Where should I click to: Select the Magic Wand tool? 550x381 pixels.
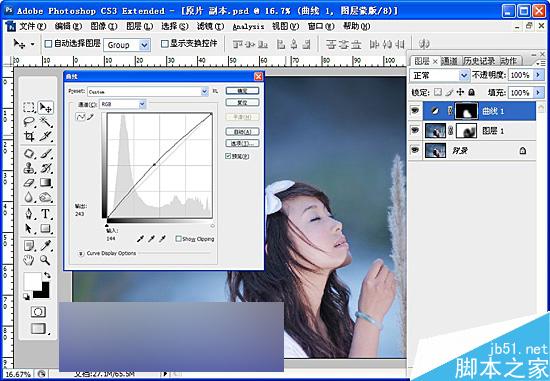coord(46,122)
